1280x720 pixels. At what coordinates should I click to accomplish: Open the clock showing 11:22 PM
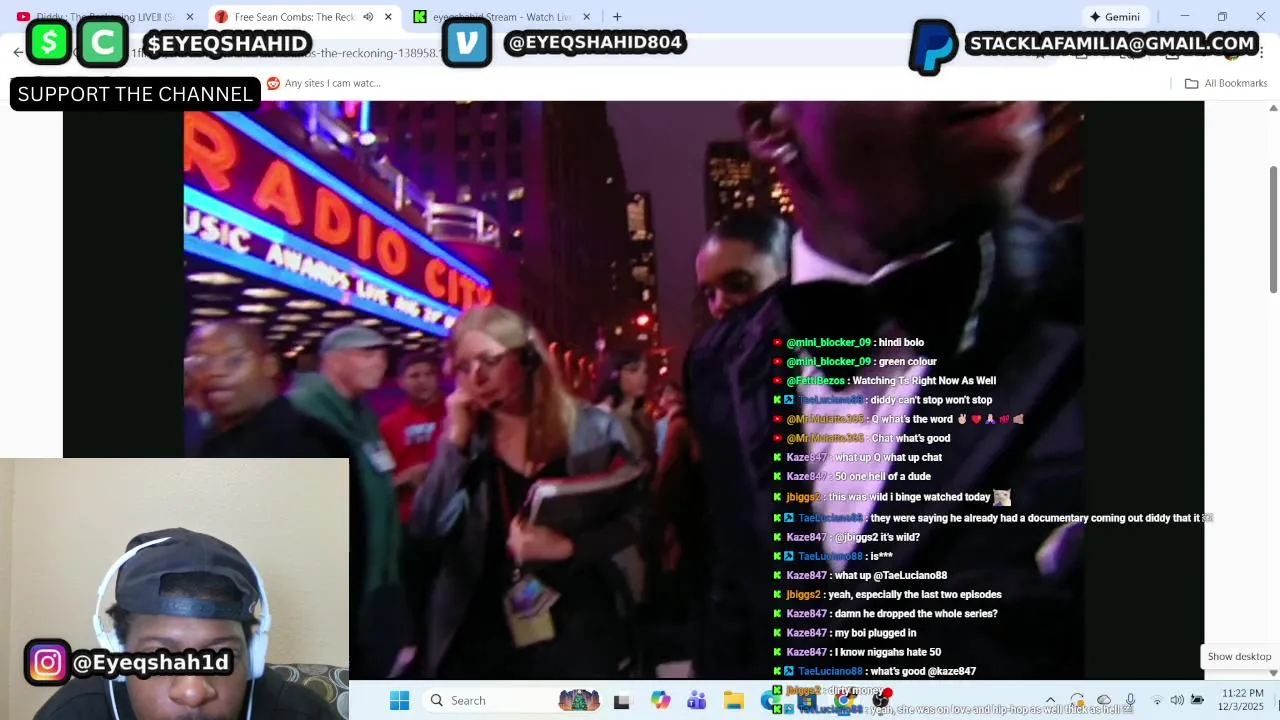click(x=1243, y=700)
